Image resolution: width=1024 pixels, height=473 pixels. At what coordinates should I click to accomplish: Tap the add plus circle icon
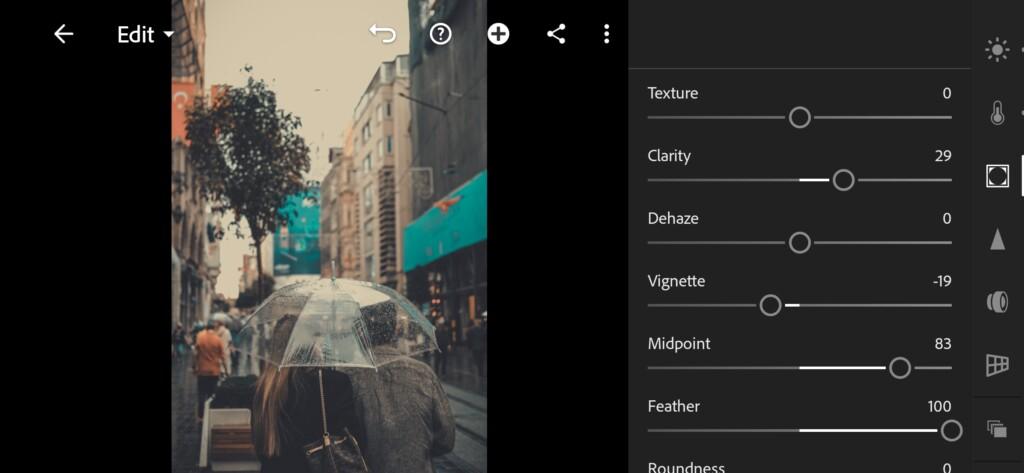(498, 34)
